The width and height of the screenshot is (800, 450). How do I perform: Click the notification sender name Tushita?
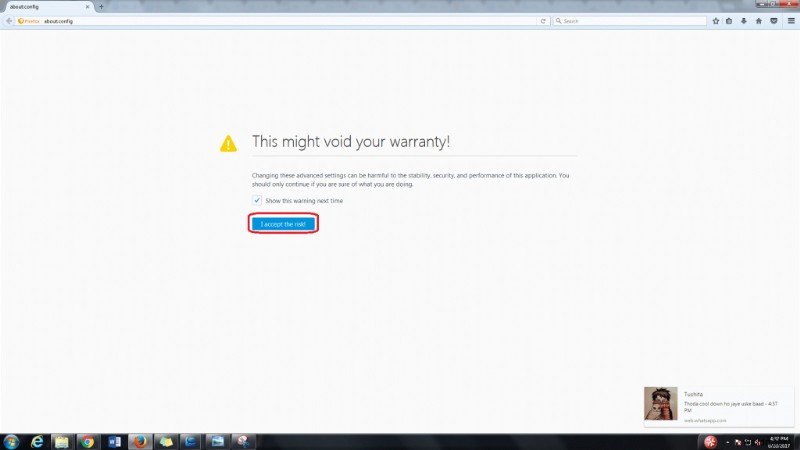693,394
